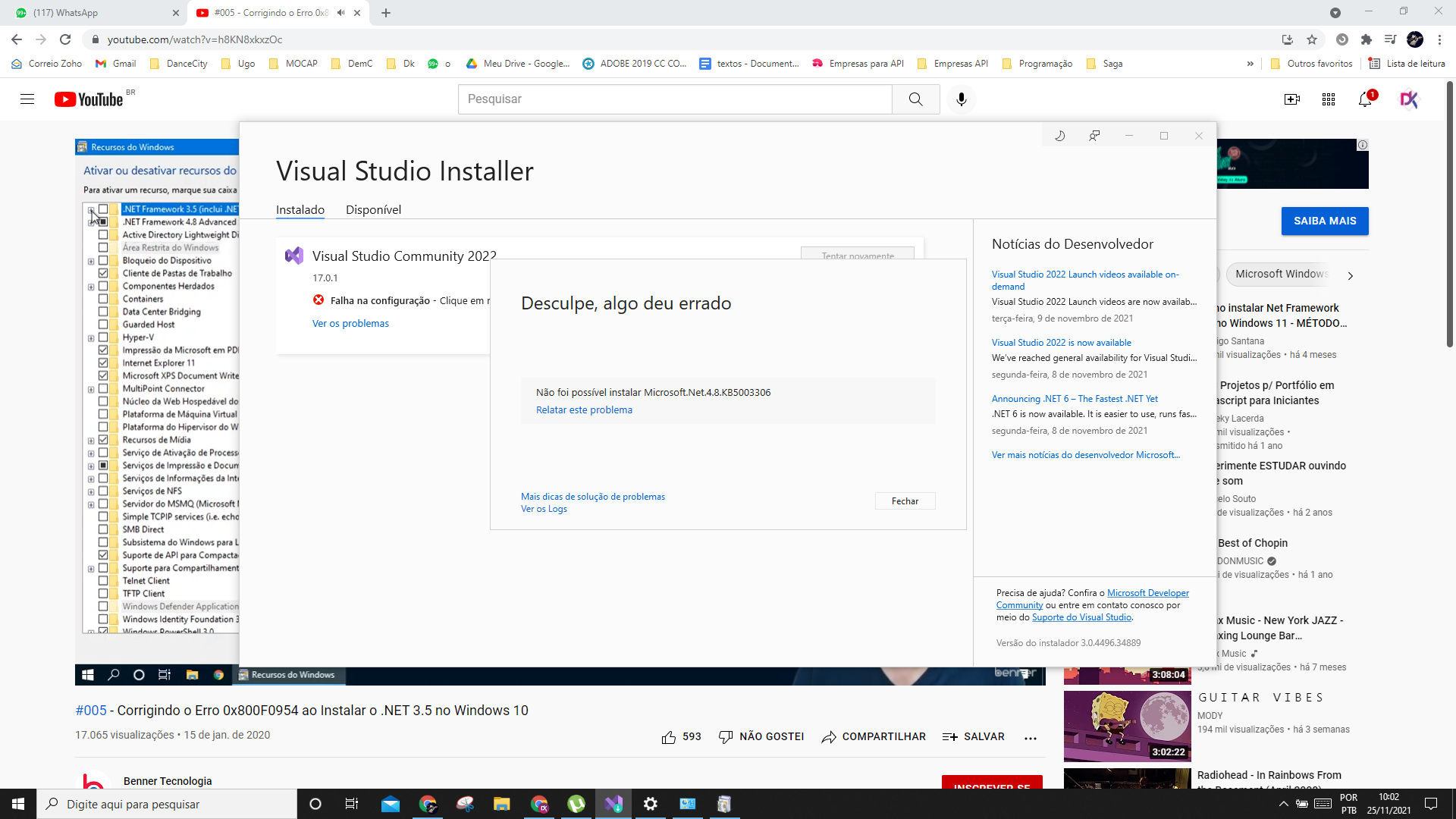Show more bookmarks chevron
This screenshot has width=1456, height=819.
click(x=1250, y=64)
